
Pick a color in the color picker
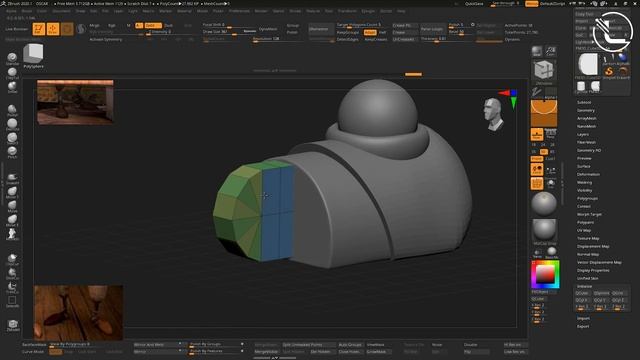point(545,274)
